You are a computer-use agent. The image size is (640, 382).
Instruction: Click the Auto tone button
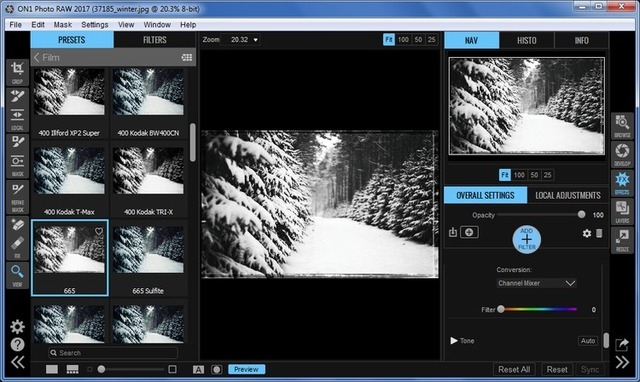coord(588,341)
